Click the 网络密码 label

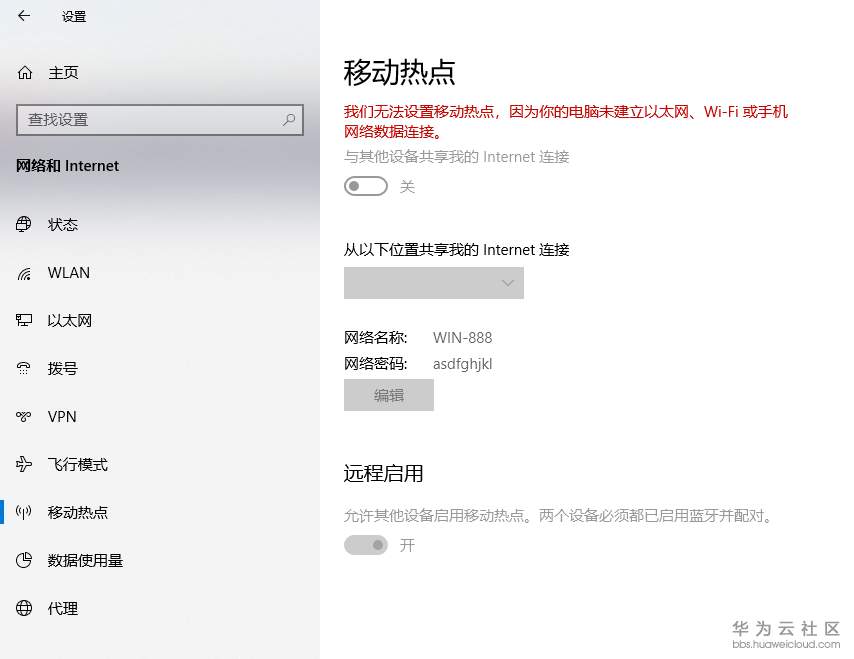pos(375,364)
